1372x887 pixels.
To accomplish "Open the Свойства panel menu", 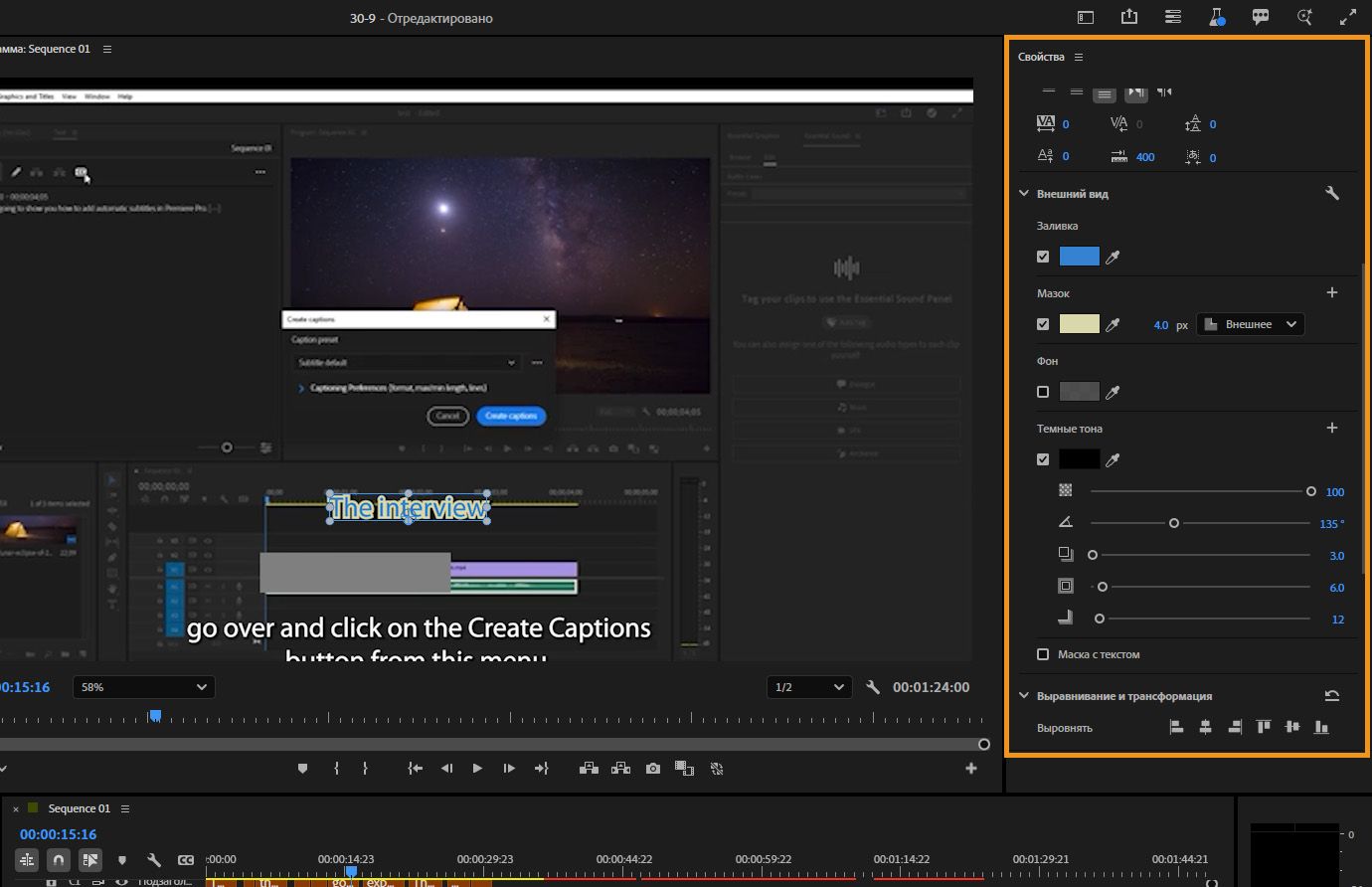I will point(1079,57).
